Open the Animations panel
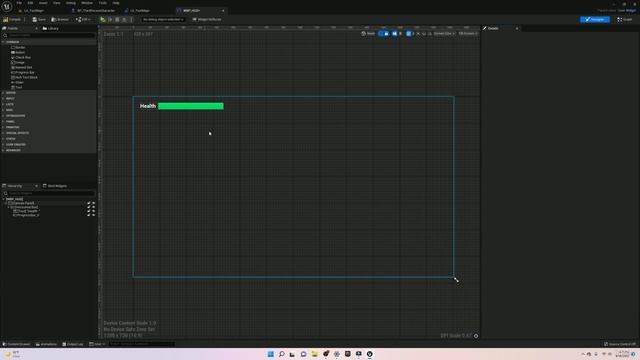This screenshot has height=360, width=640. point(46,344)
